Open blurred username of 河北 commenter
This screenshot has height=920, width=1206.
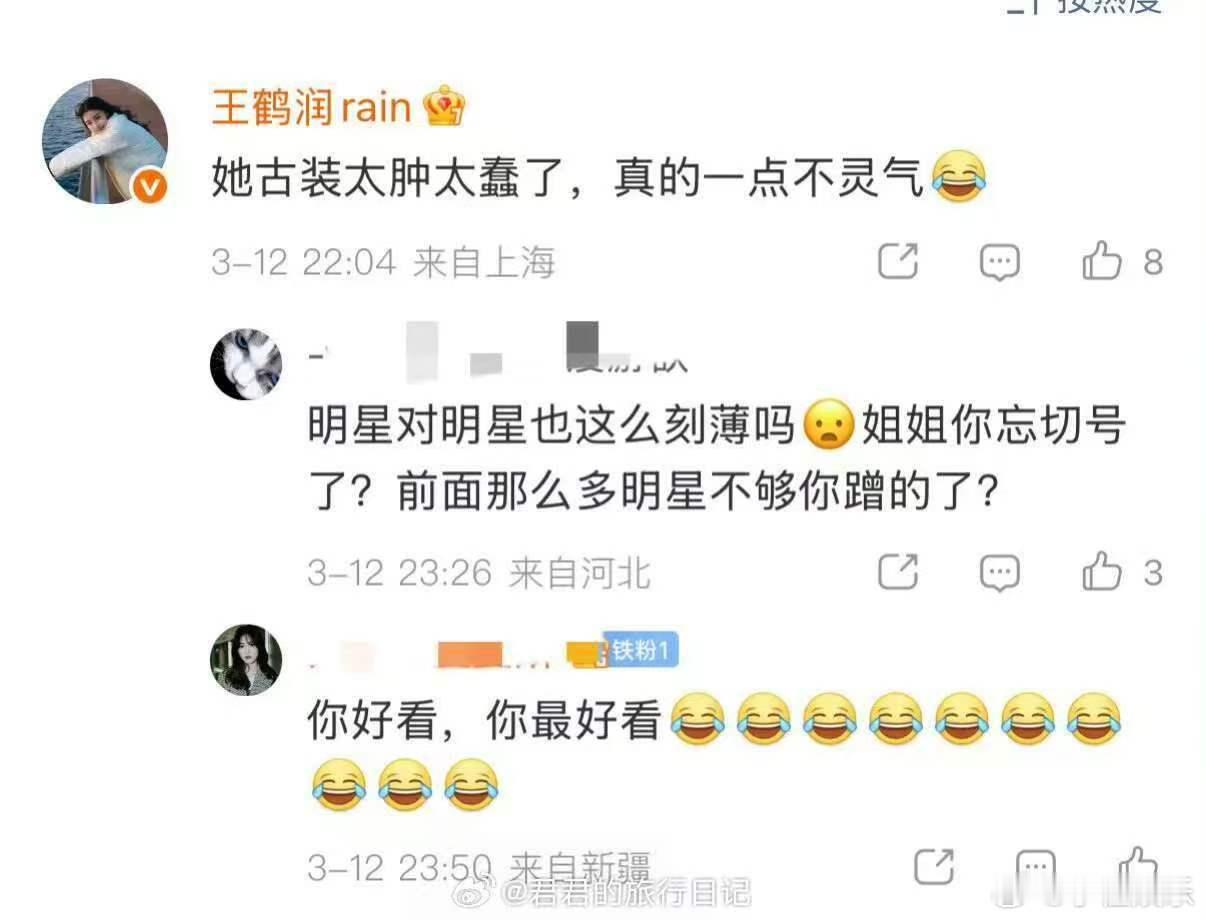tap(500, 356)
